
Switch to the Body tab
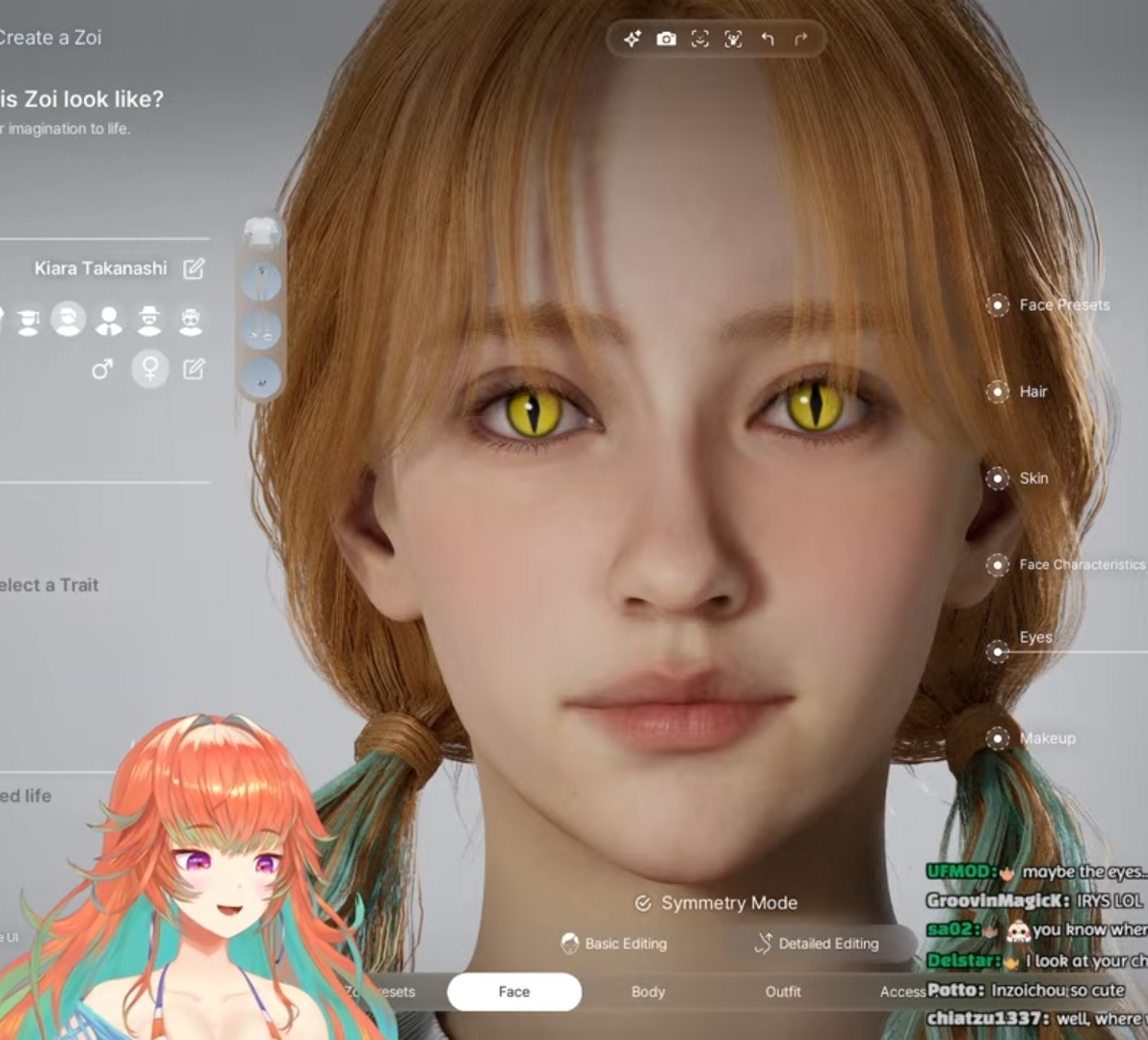(x=648, y=992)
